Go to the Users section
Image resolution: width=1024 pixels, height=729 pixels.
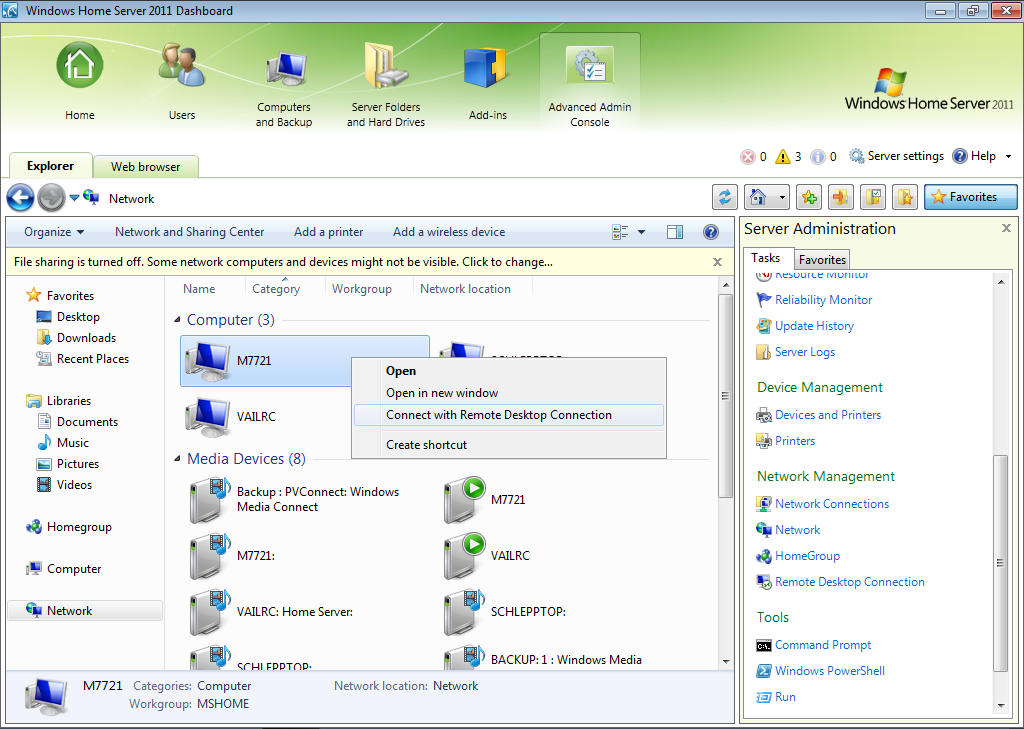point(182,82)
